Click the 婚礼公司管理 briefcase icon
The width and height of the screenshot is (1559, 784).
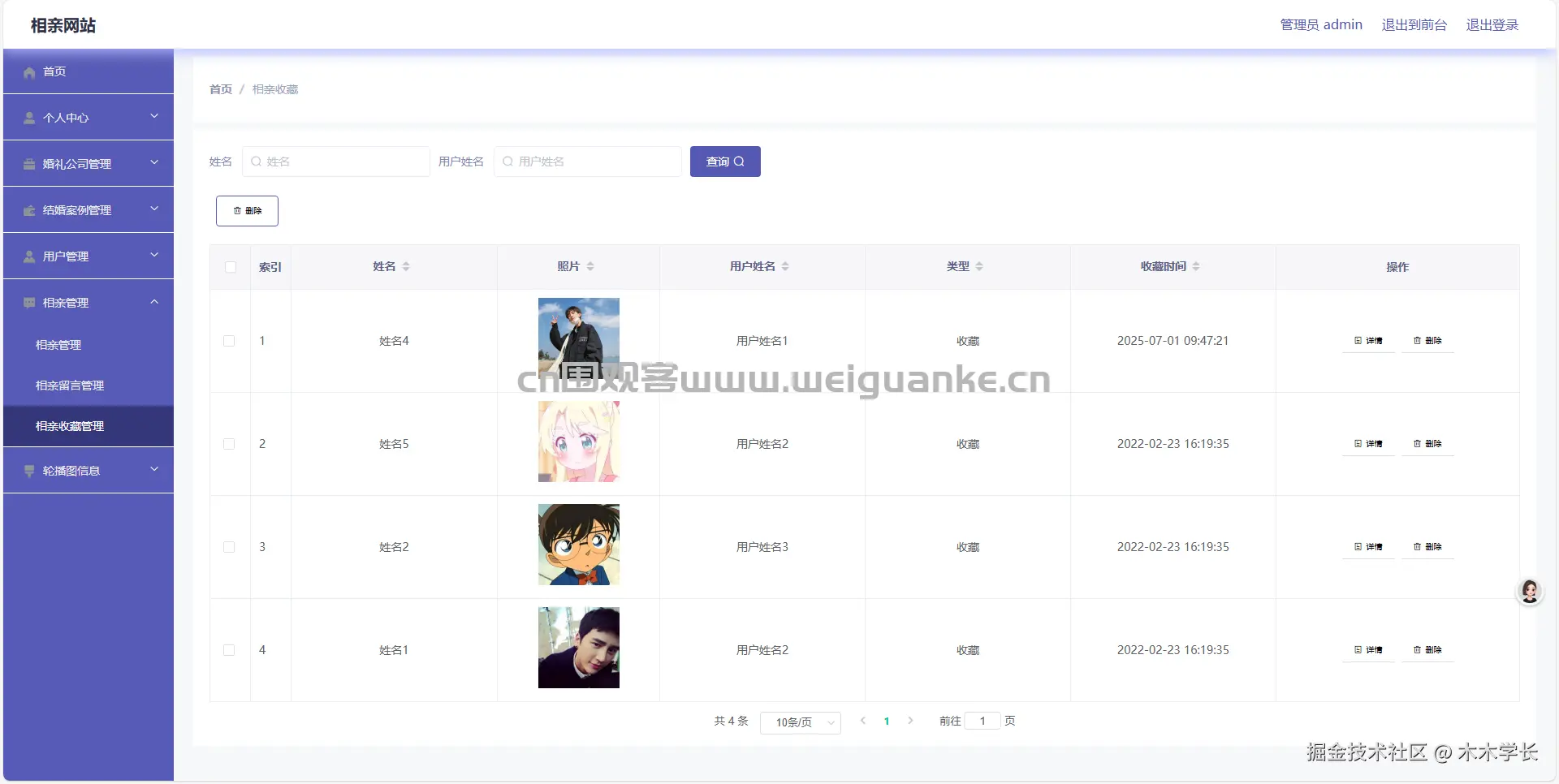[x=29, y=164]
